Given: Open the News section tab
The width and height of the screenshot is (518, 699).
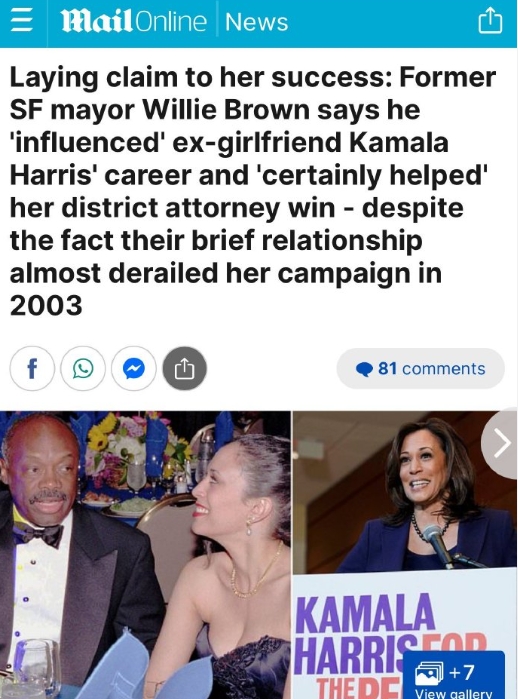Looking at the screenshot, I should (256, 22).
